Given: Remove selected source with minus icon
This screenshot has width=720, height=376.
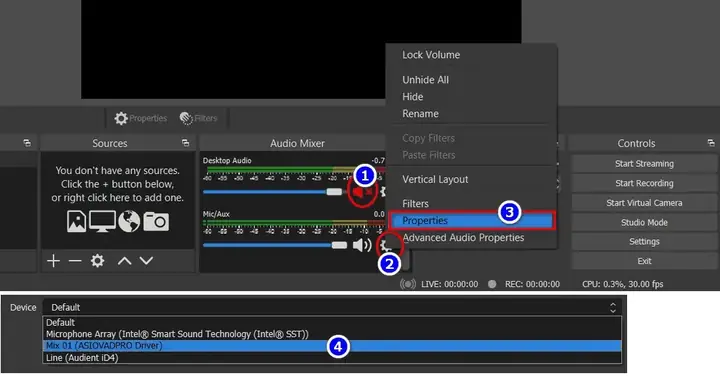Looking at the screenshot, I should click(75, 261).
